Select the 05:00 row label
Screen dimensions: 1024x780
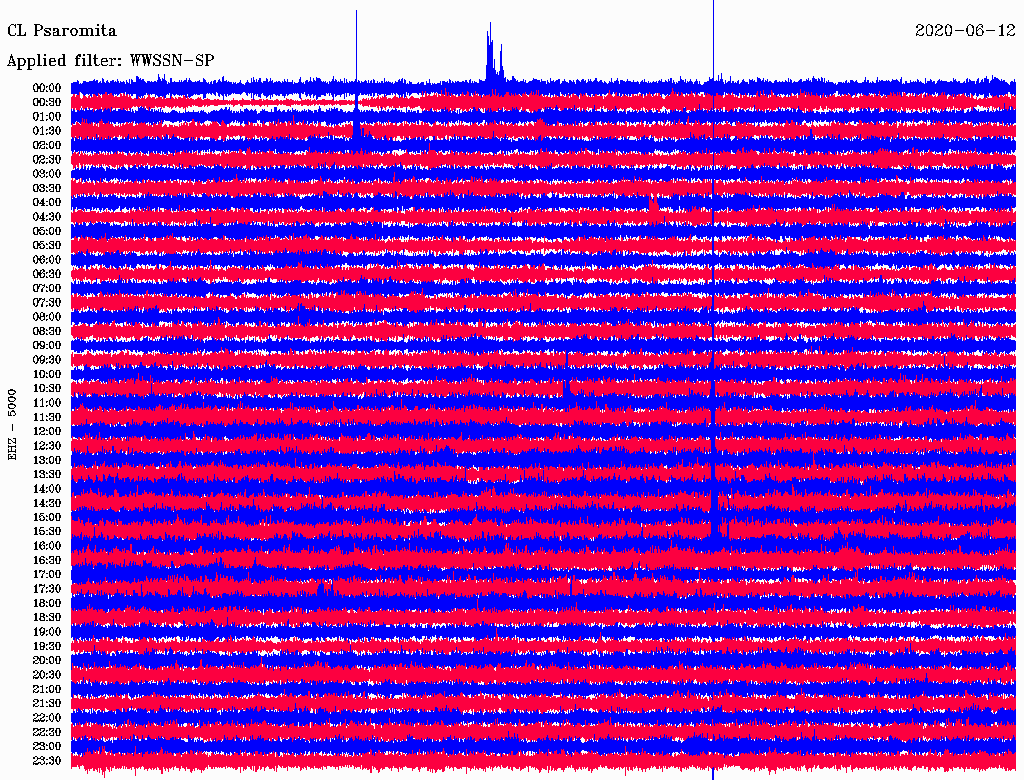coord(47,231)
